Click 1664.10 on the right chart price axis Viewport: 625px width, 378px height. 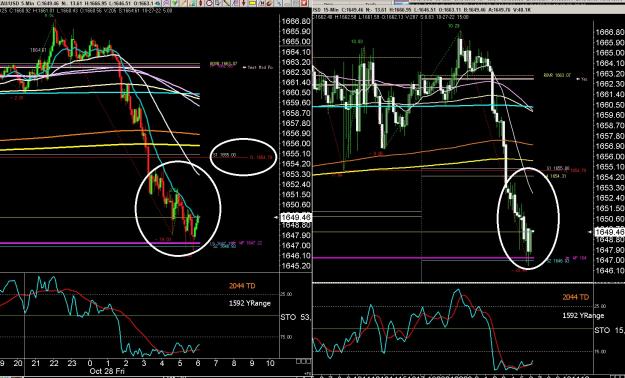tap(610, 63)
